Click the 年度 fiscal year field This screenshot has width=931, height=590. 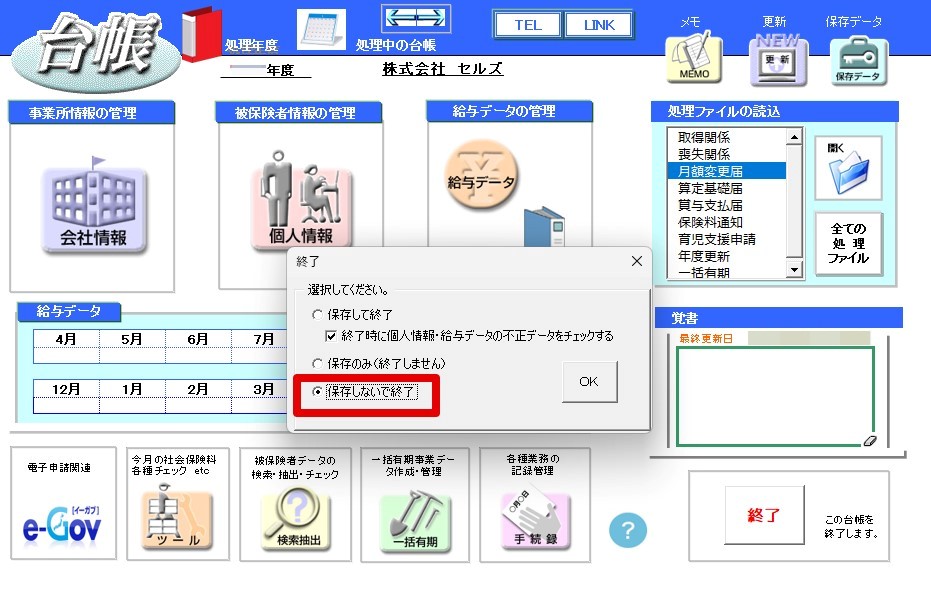pos(265,70)
